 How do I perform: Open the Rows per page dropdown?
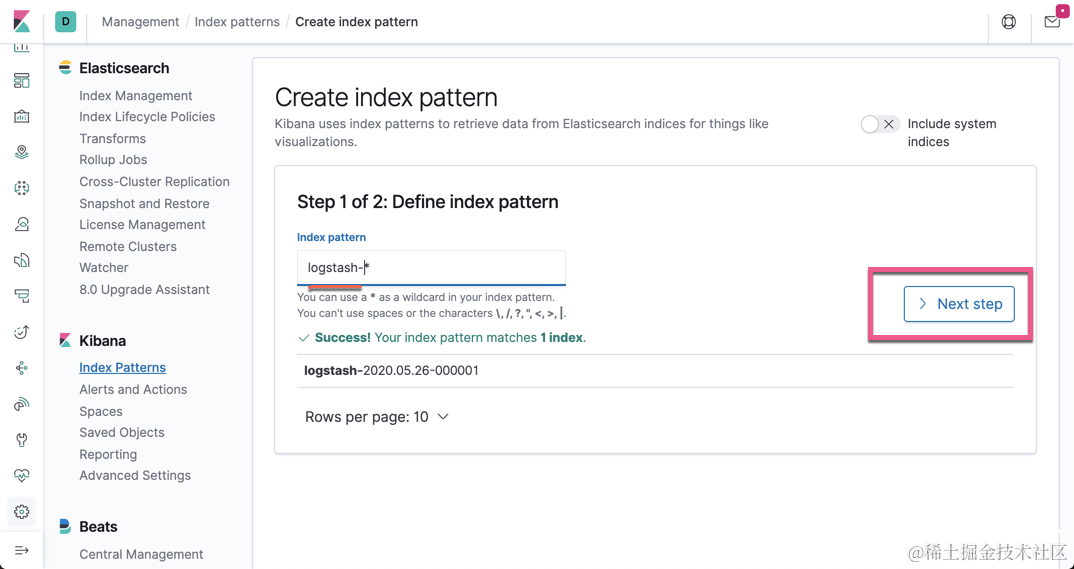pyautogui.click(x=377, y=417)
